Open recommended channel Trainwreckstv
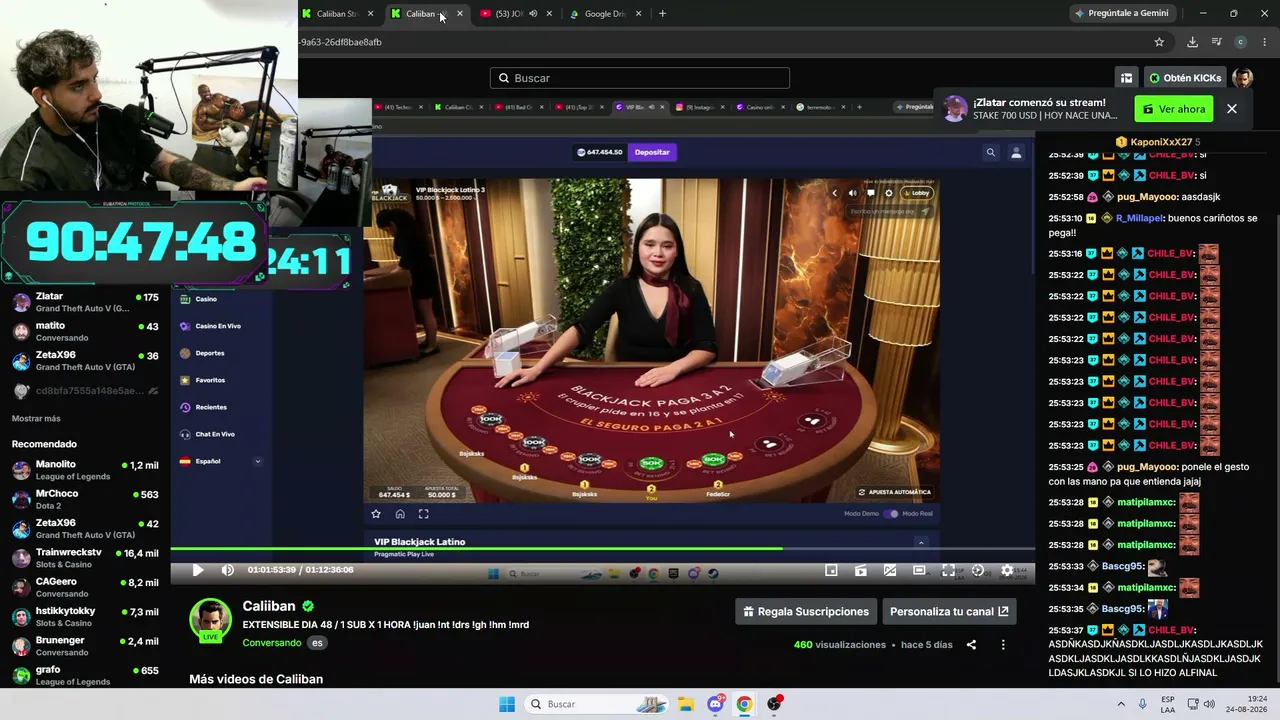The height and width of the screenshot is (720, 1280). tap(85, 558)
